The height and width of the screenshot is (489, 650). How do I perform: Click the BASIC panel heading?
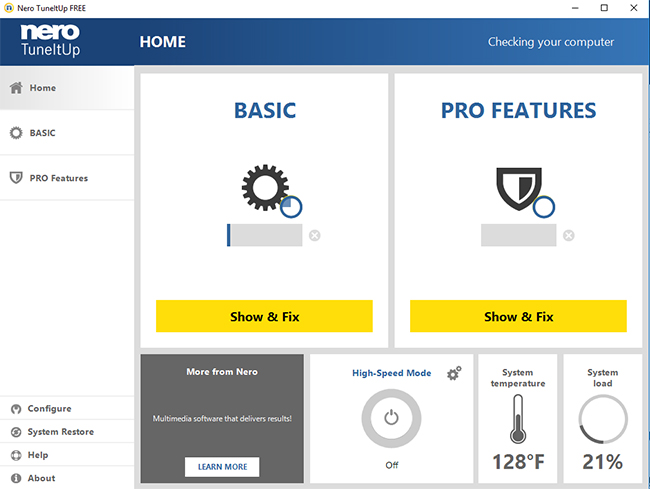[265, 111]
